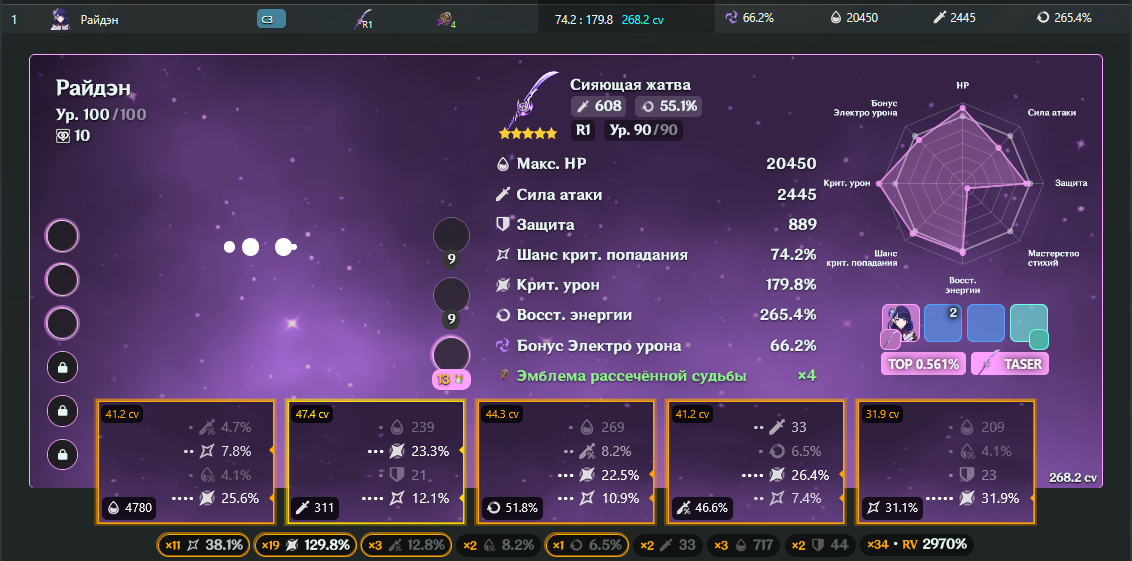Select the Шанс крит. попадания stat row

tap(657, 255)
